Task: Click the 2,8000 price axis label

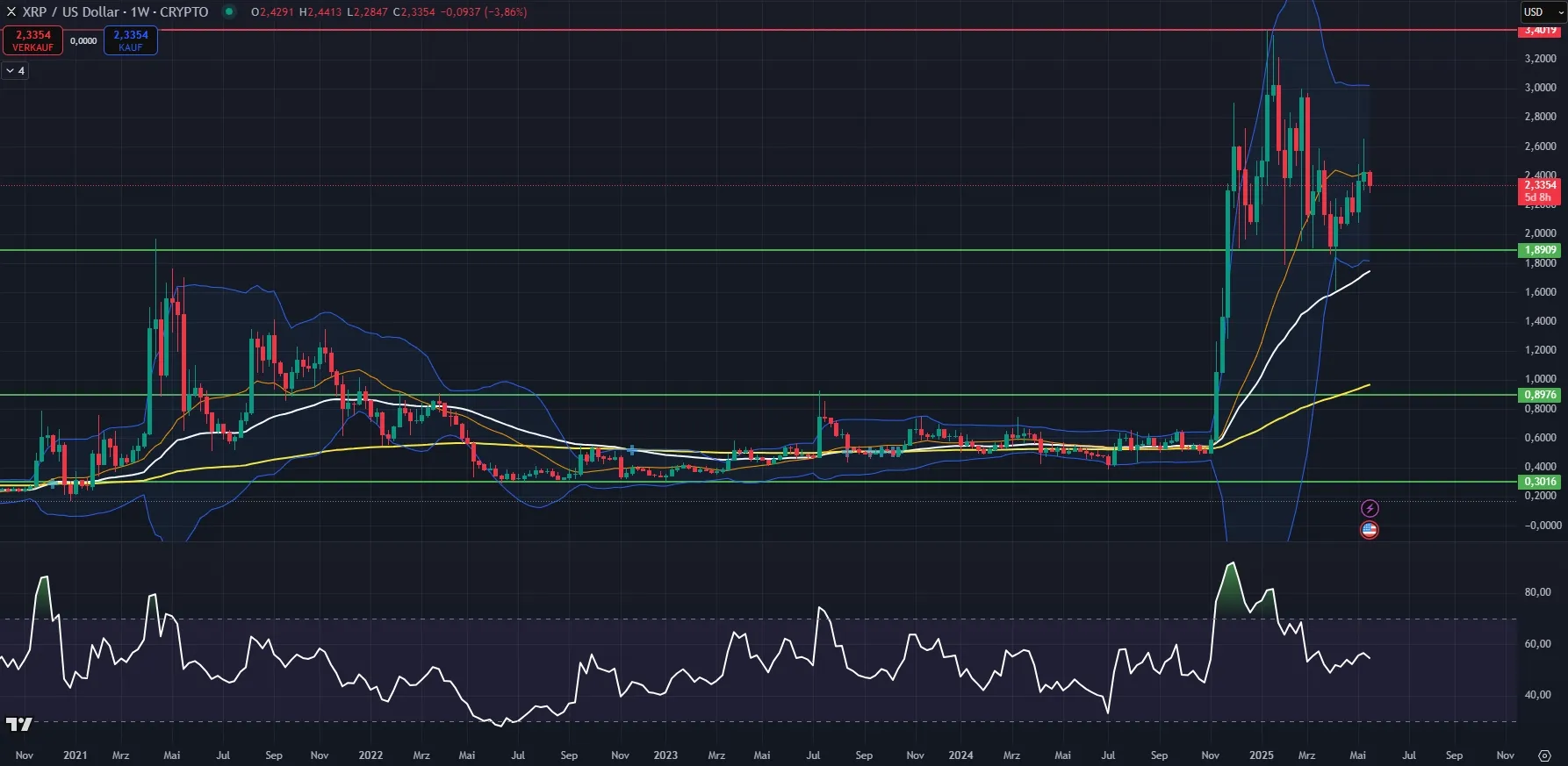Action: tap(1540, 117)
